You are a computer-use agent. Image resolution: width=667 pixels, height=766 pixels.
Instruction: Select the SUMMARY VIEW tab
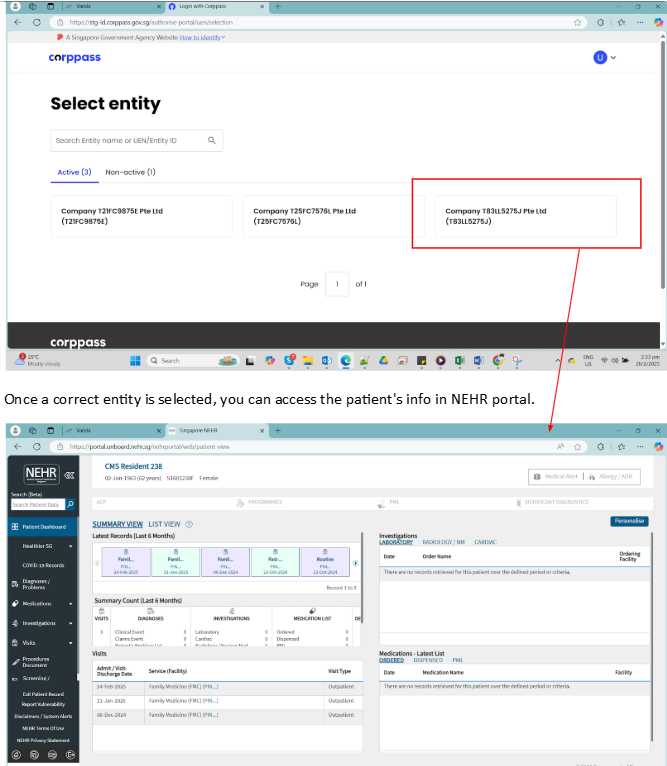(118, 524)
